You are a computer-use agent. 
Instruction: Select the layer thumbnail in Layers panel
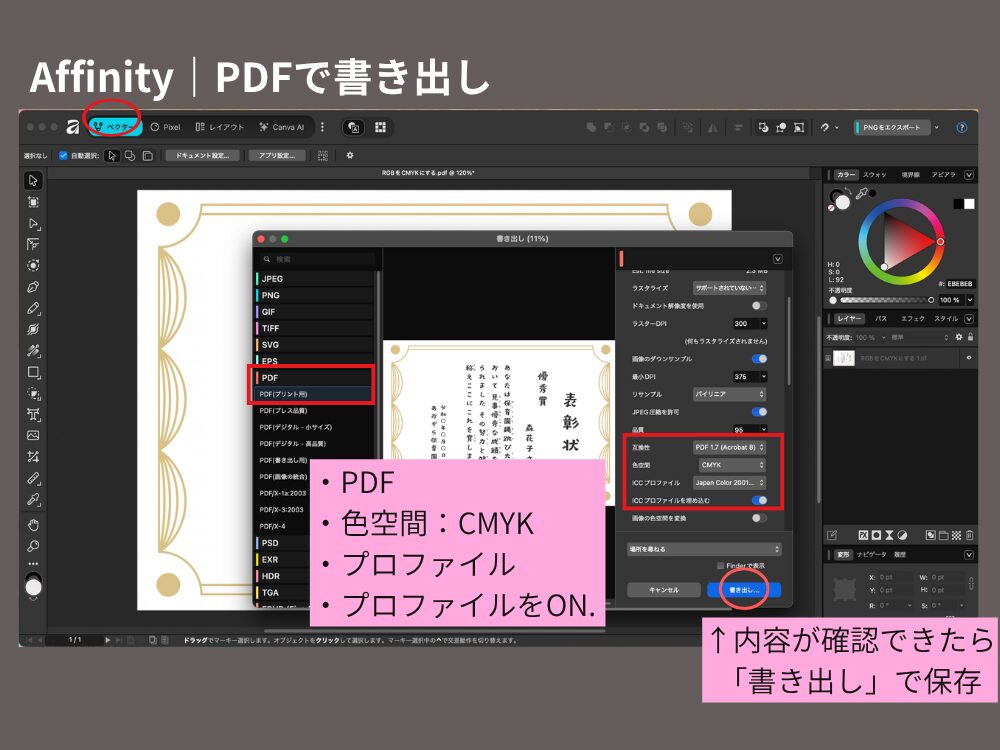[844, 358]
